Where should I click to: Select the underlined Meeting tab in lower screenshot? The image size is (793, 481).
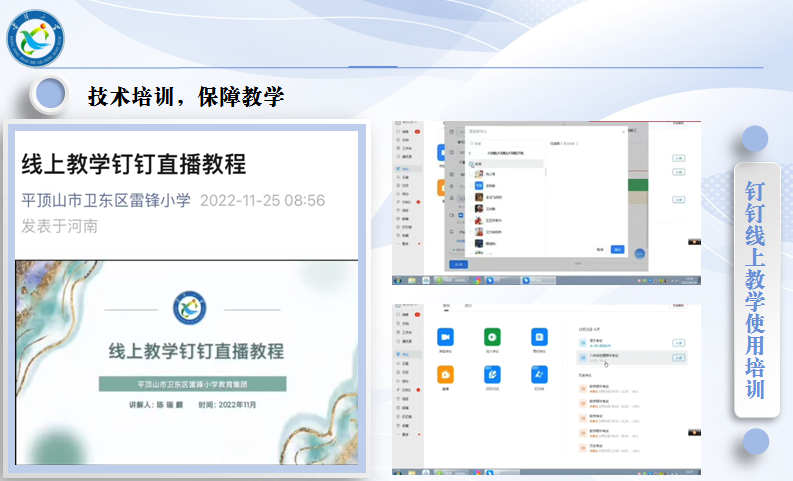445,305
